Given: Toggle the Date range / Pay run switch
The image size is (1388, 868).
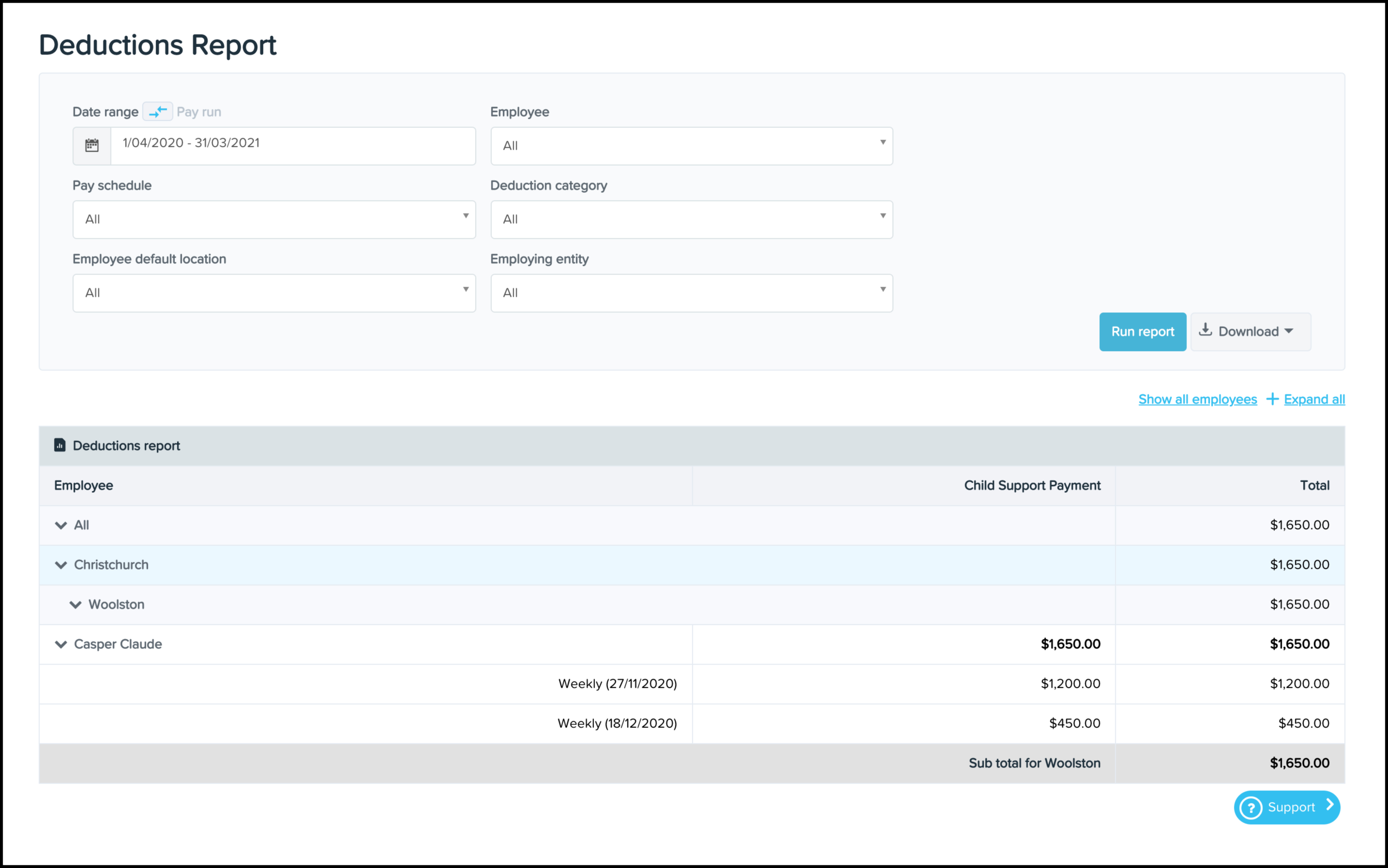Looking at the screenshot, I should [157, 111].
